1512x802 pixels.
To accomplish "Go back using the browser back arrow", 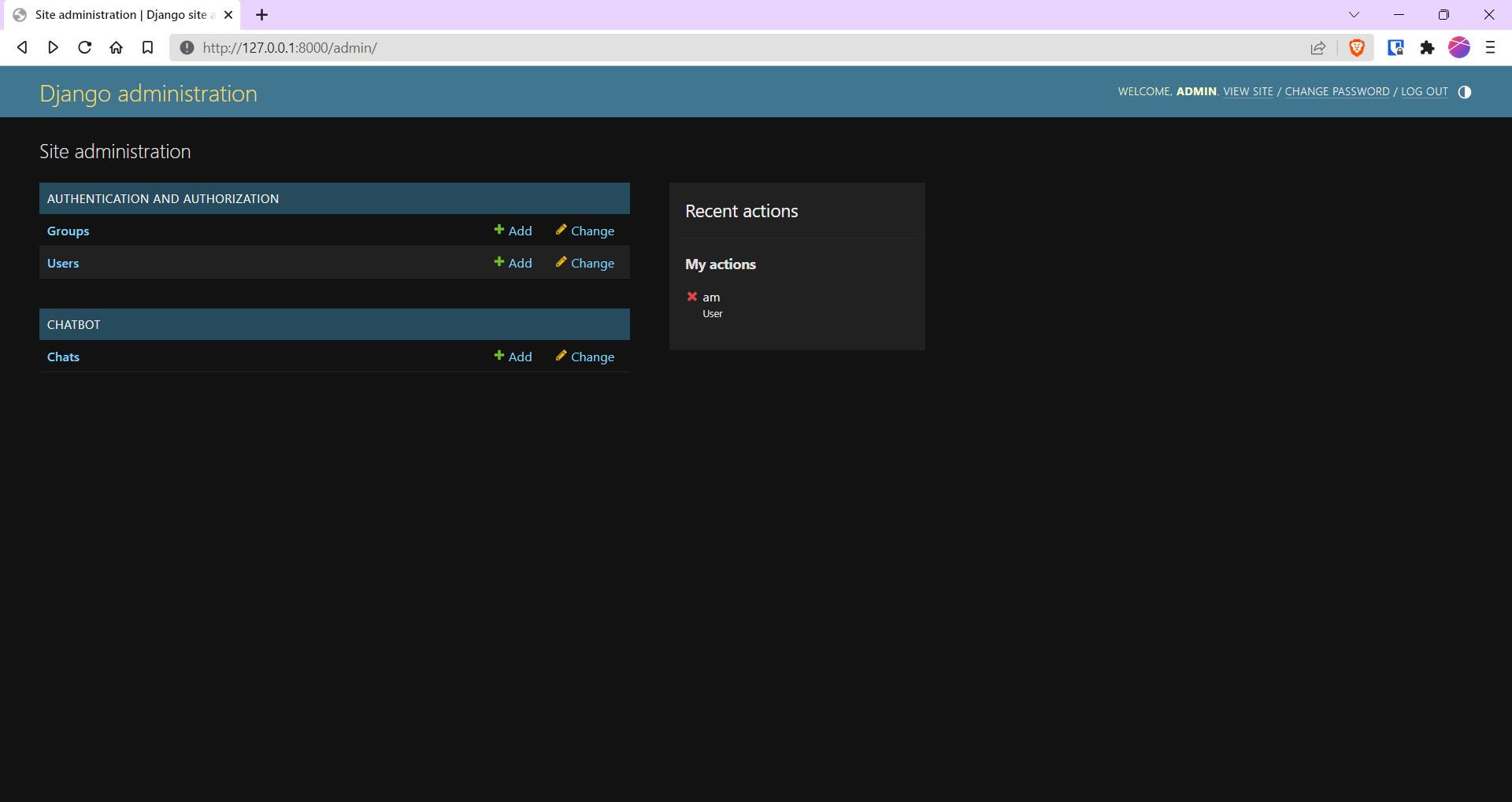I will tap(22, 47).
